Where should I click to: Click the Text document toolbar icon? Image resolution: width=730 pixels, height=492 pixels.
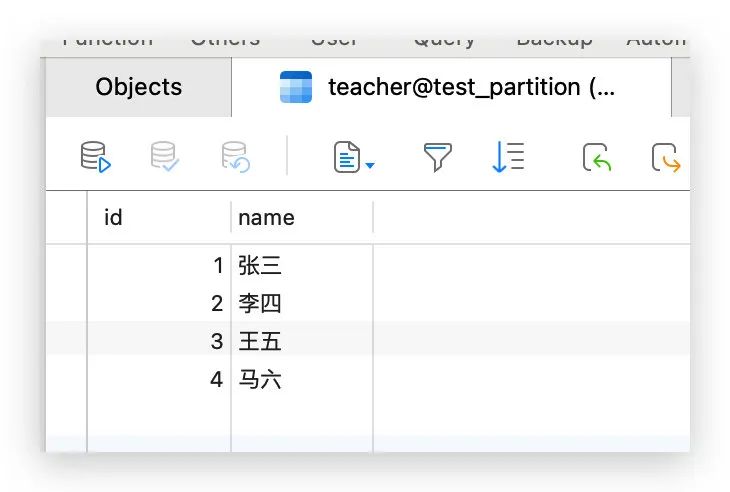347,157
